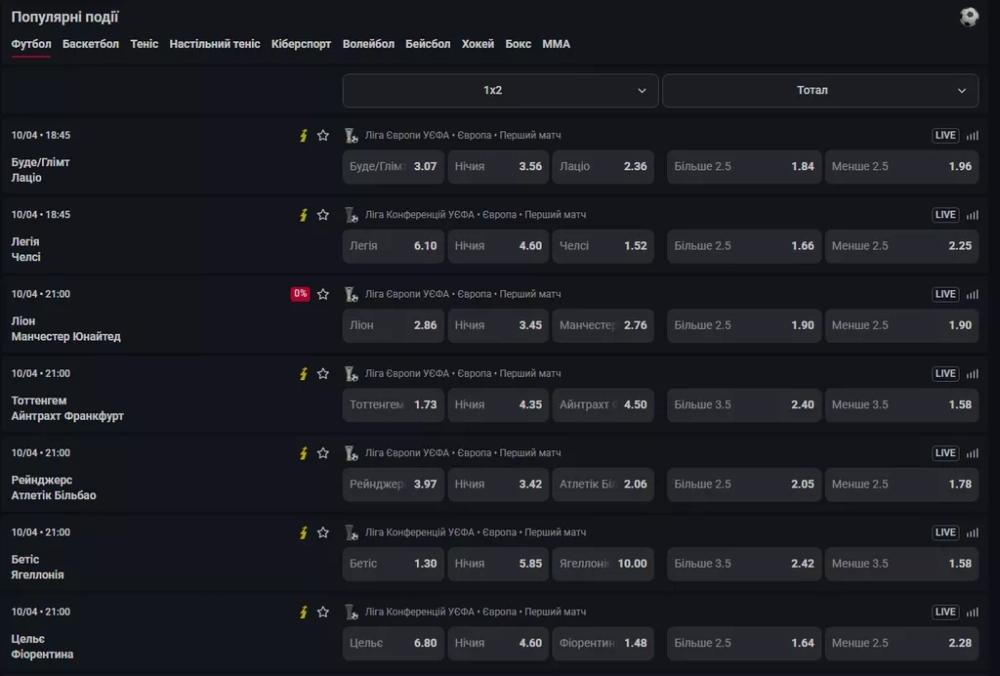Viewport: 1000px width, 676px height.
Task: Click league trophy icon in Легія row
Action: point(351,215)
